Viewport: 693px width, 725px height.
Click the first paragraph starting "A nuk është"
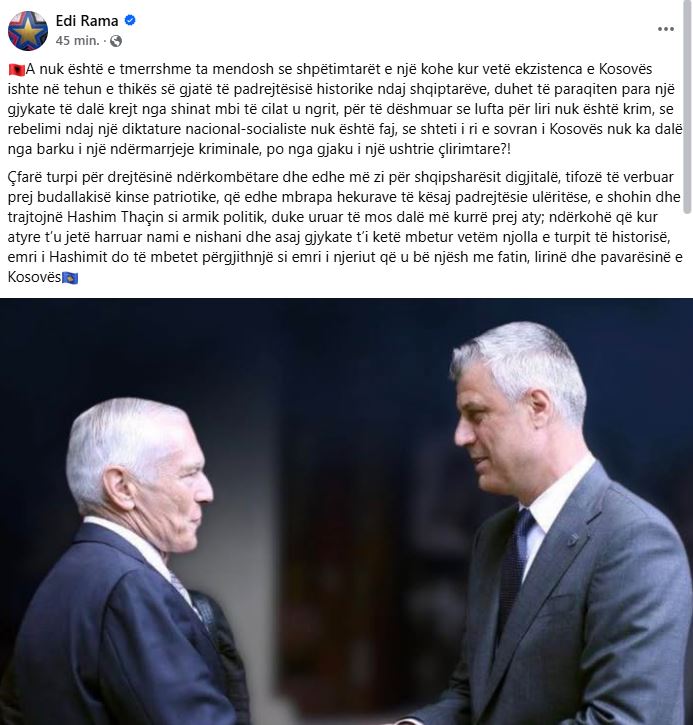pyautogui.click(x=345, y=109)
